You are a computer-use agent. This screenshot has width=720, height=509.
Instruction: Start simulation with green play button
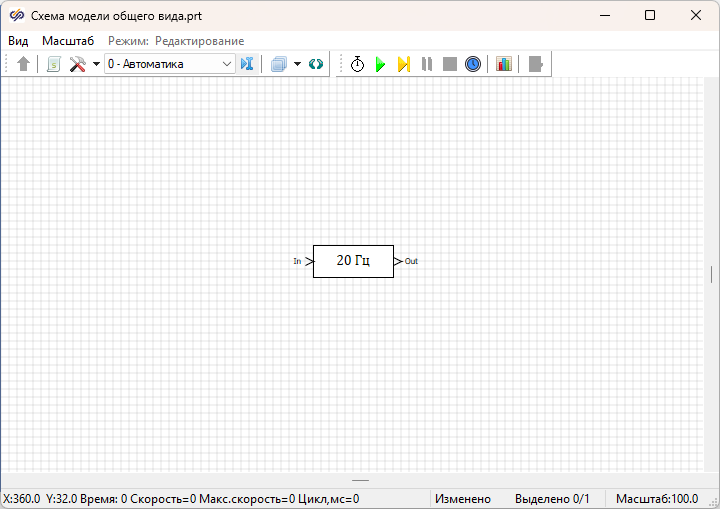pyautogui.click(x=380, y=64)
